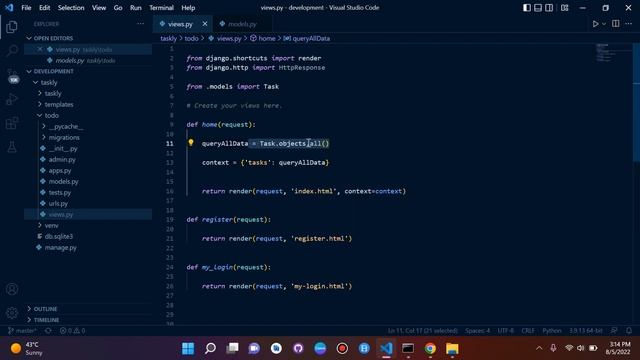Toggle the secondary side bar visibility
The height and width of the screenshot is (360, 640).
pyautogui.click(x=549, y=8)
